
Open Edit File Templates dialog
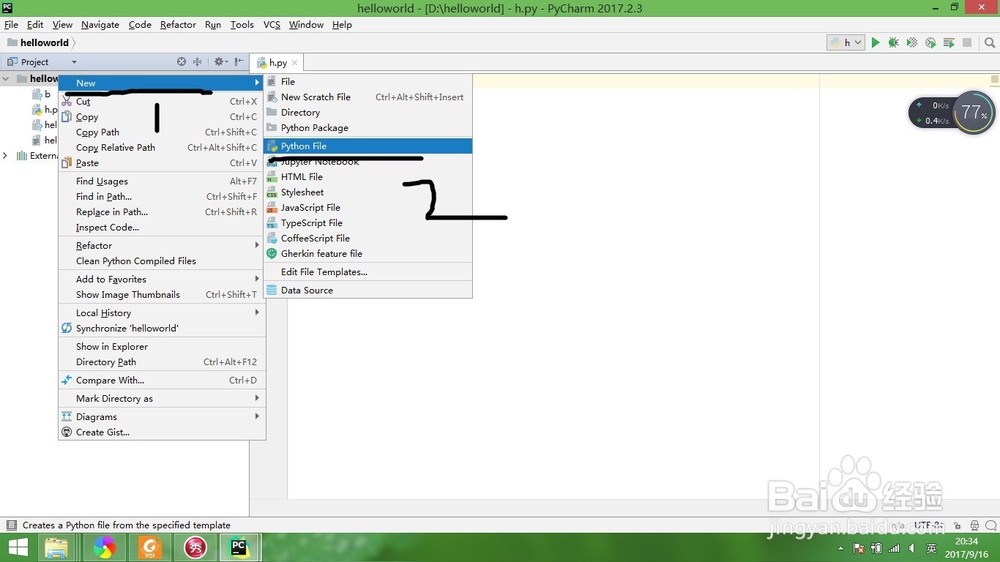coord(368,272)
